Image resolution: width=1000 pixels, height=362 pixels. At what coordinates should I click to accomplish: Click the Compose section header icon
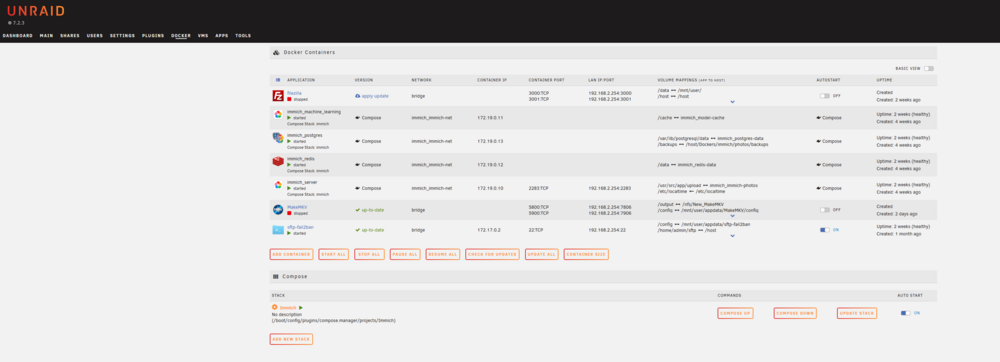click(x=276, y=277)
